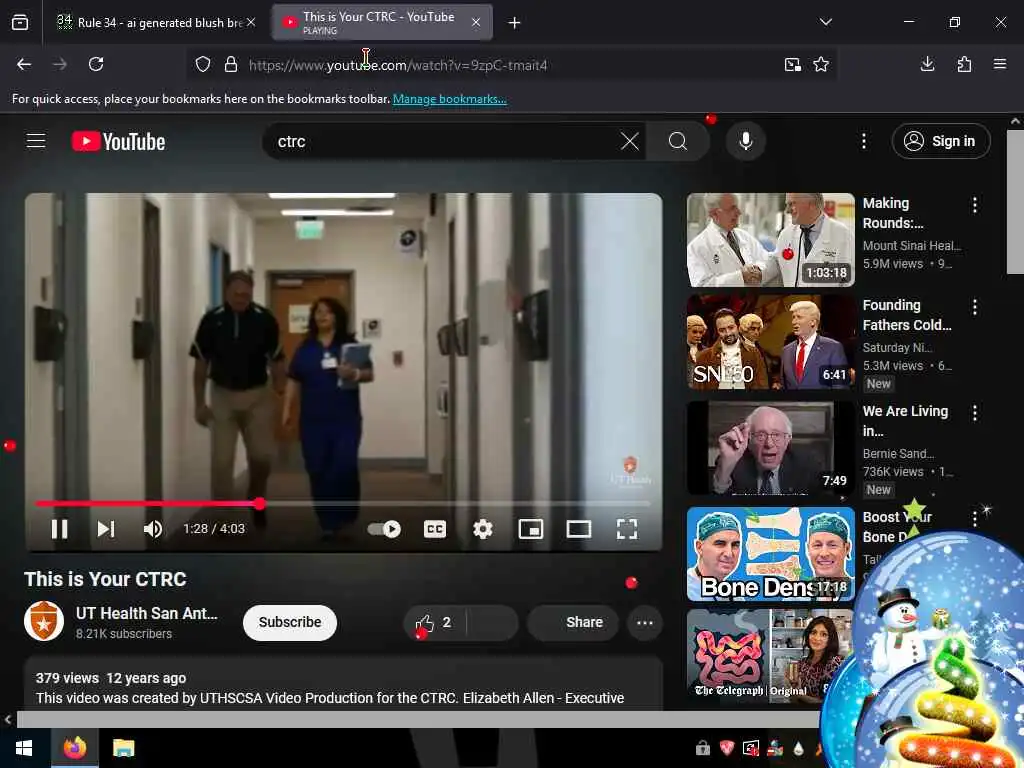Click Firefox in the taskbar
Screen dimensions: 1024x768
(75, 748)
